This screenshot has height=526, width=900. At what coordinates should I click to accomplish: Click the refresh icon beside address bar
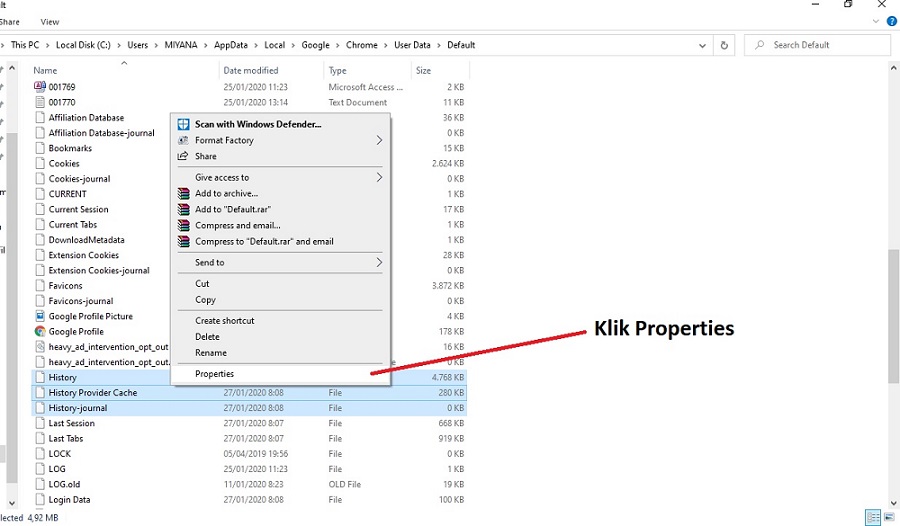[x=724, y=45]
